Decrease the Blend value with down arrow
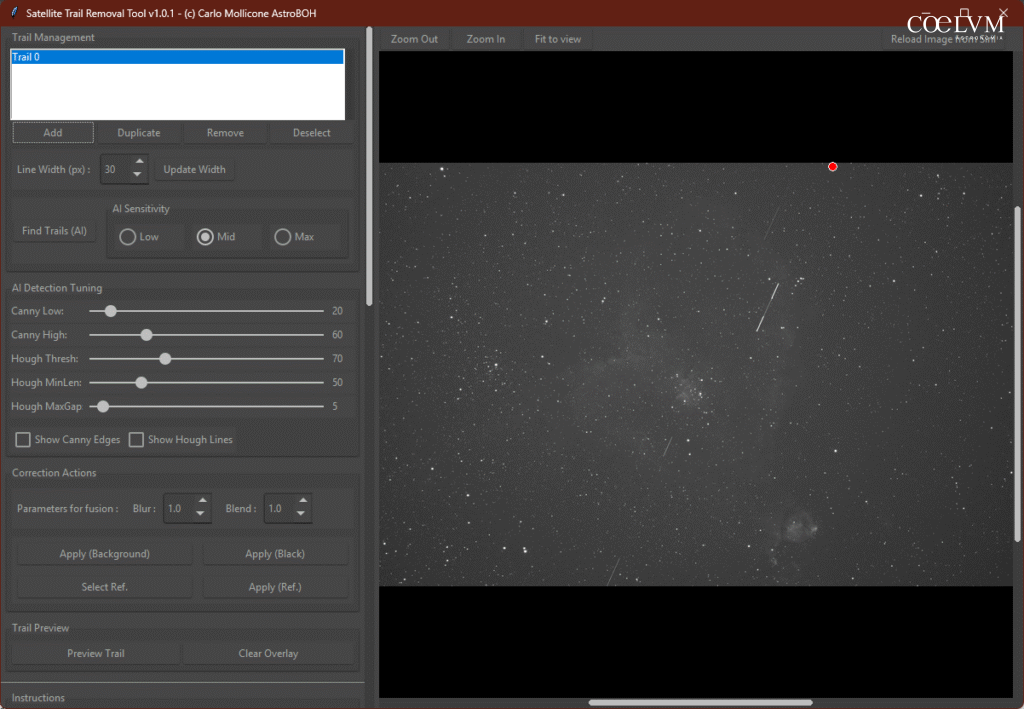The height and width of the screenshot is (709, 1024). [303, 515]
